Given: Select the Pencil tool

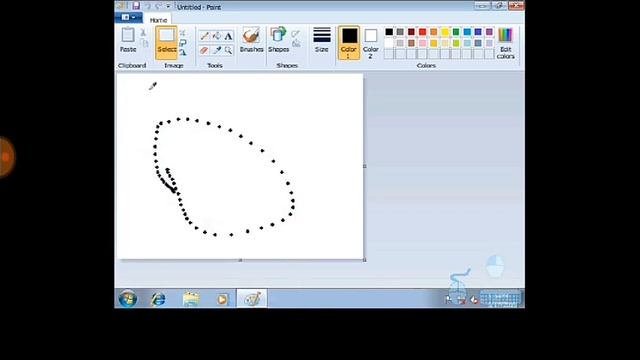Looking at the screenshot, I should pyautogui.click(x=204, y=36).
